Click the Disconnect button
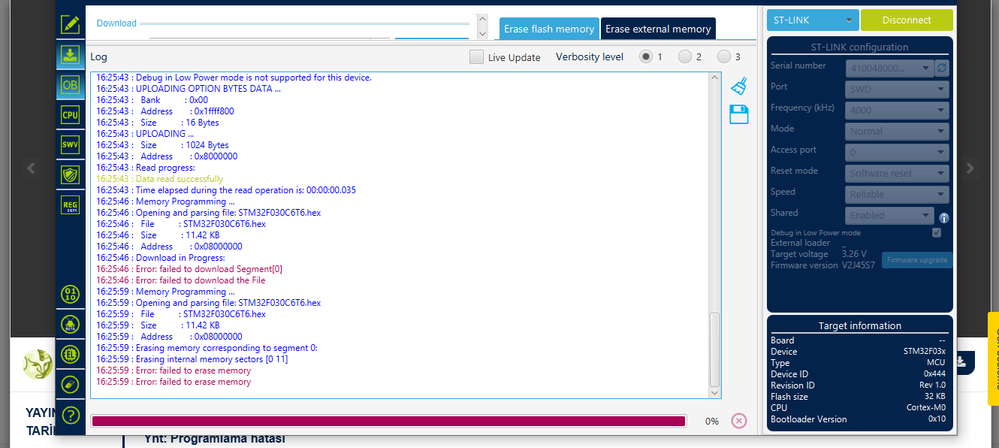The image size is (999, 448). point(907,20)
